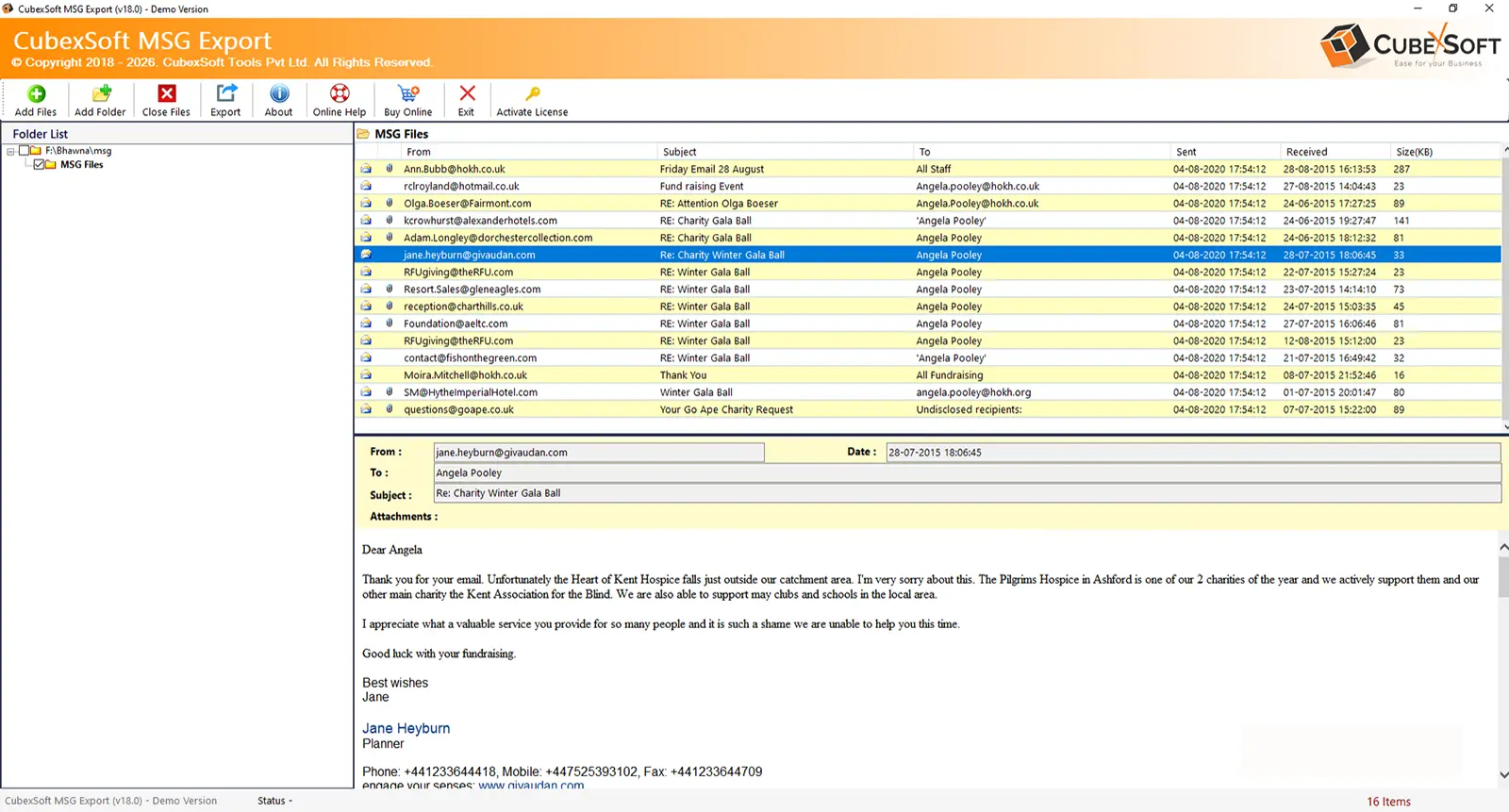Click the Folder List panel header
The width and height of the screenshot is (1509, 812).
pos(177,134)
